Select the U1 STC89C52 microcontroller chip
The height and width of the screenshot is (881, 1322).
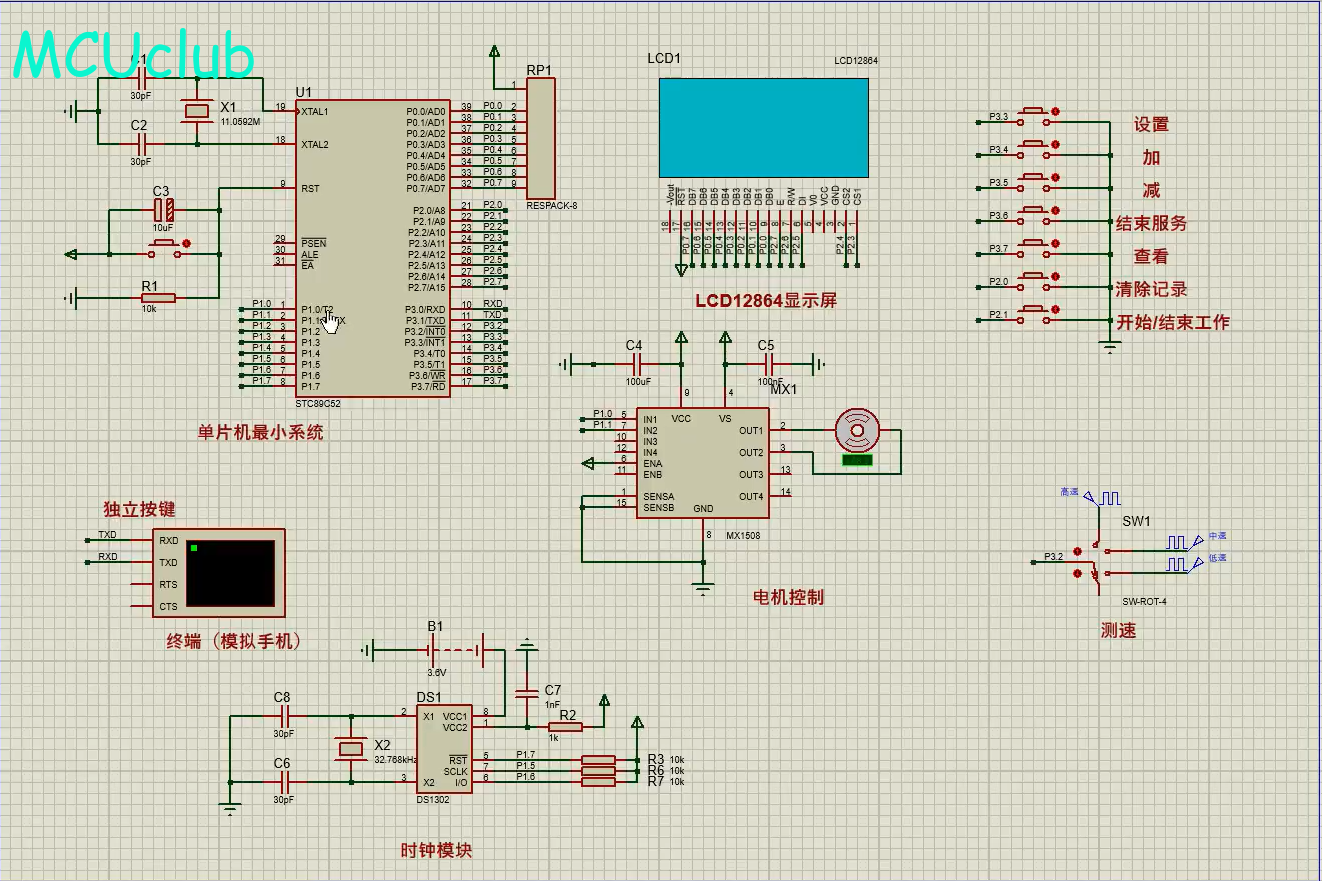coord(372,248)
